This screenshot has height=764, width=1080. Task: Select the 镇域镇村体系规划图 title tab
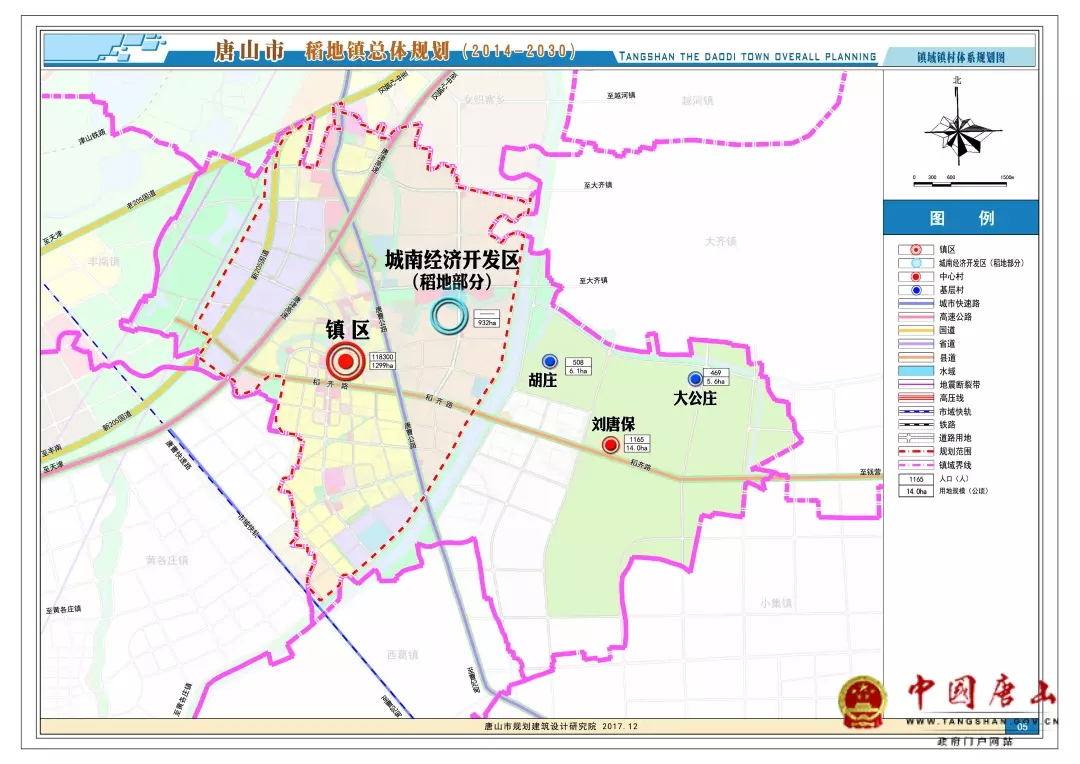tap(960, 58)
